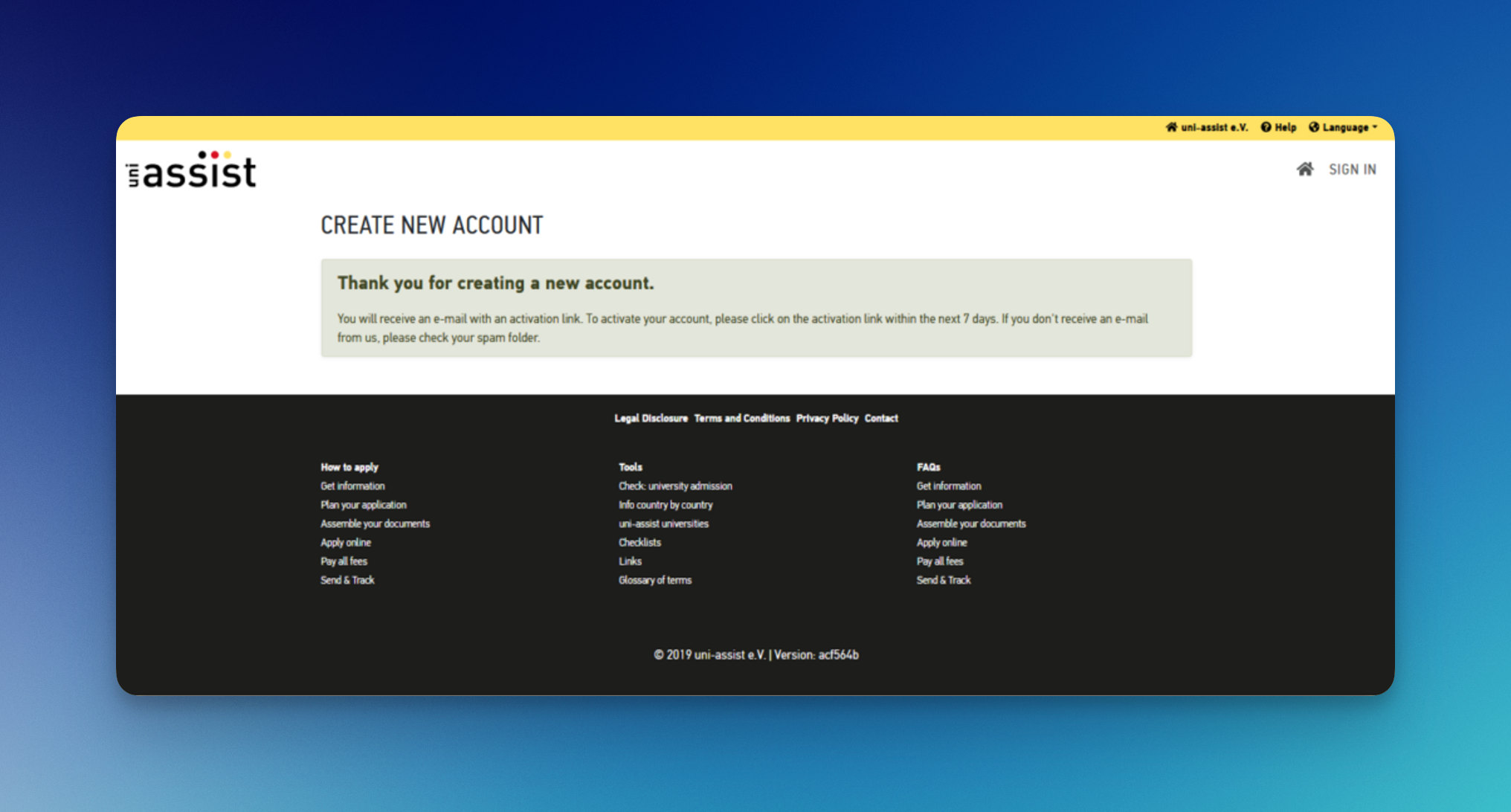Click 'Thank you for creating a new account.' text
The width and height of the screenshot is (1511, 812).
point(495,283)
